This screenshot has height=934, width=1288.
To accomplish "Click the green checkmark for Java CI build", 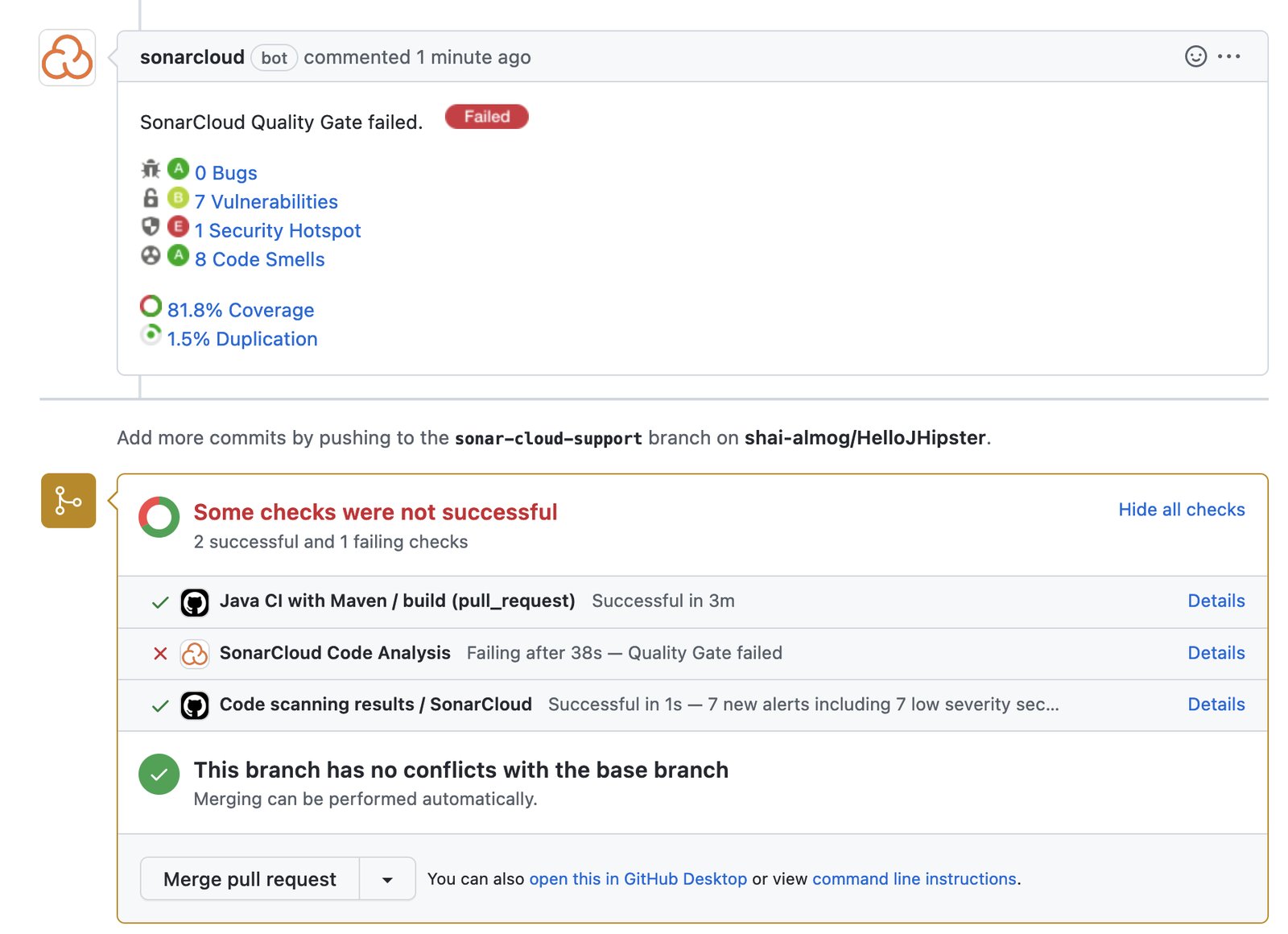I will point(160,602).
